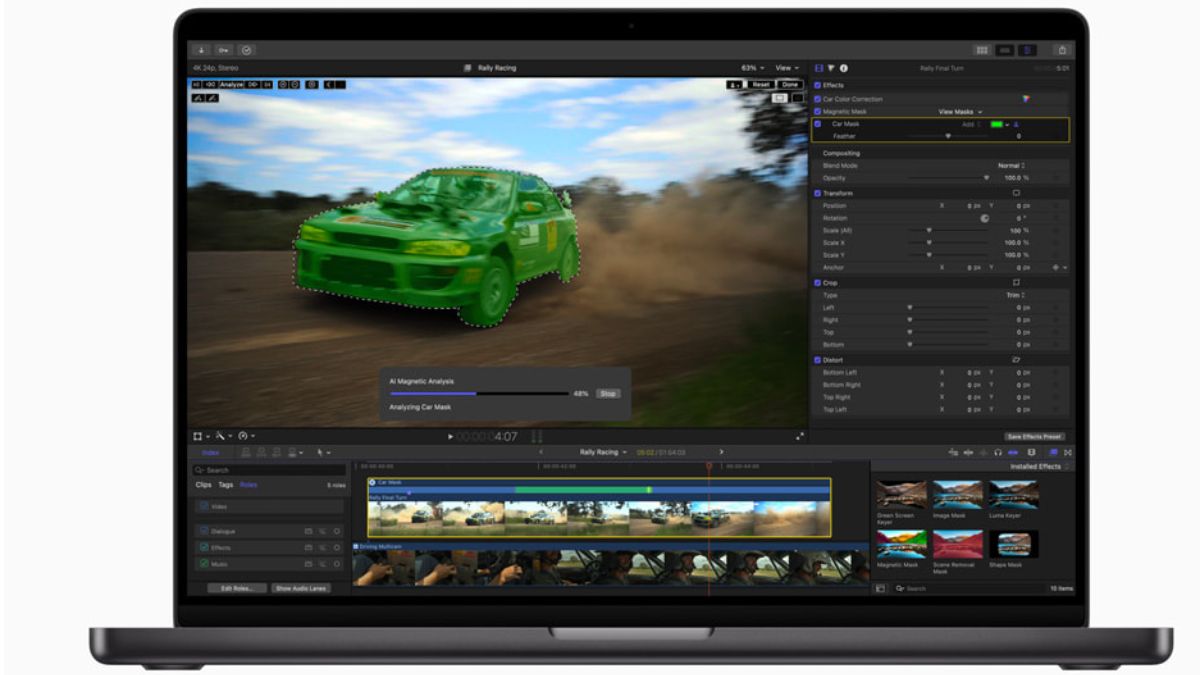The width and height of the screenshot is (1200, 675).
Task: Click the share export icon
Action: pos(1061,50)
